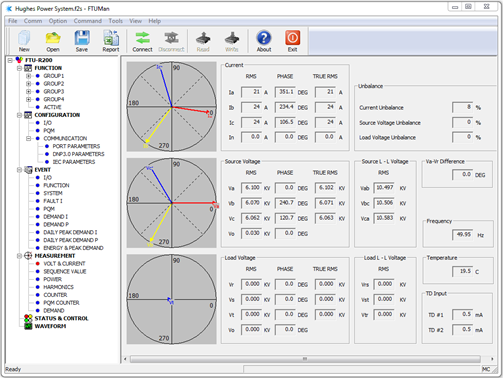
Task: Expand GROUP2 in the tree
Action: [x=29, y=84]
